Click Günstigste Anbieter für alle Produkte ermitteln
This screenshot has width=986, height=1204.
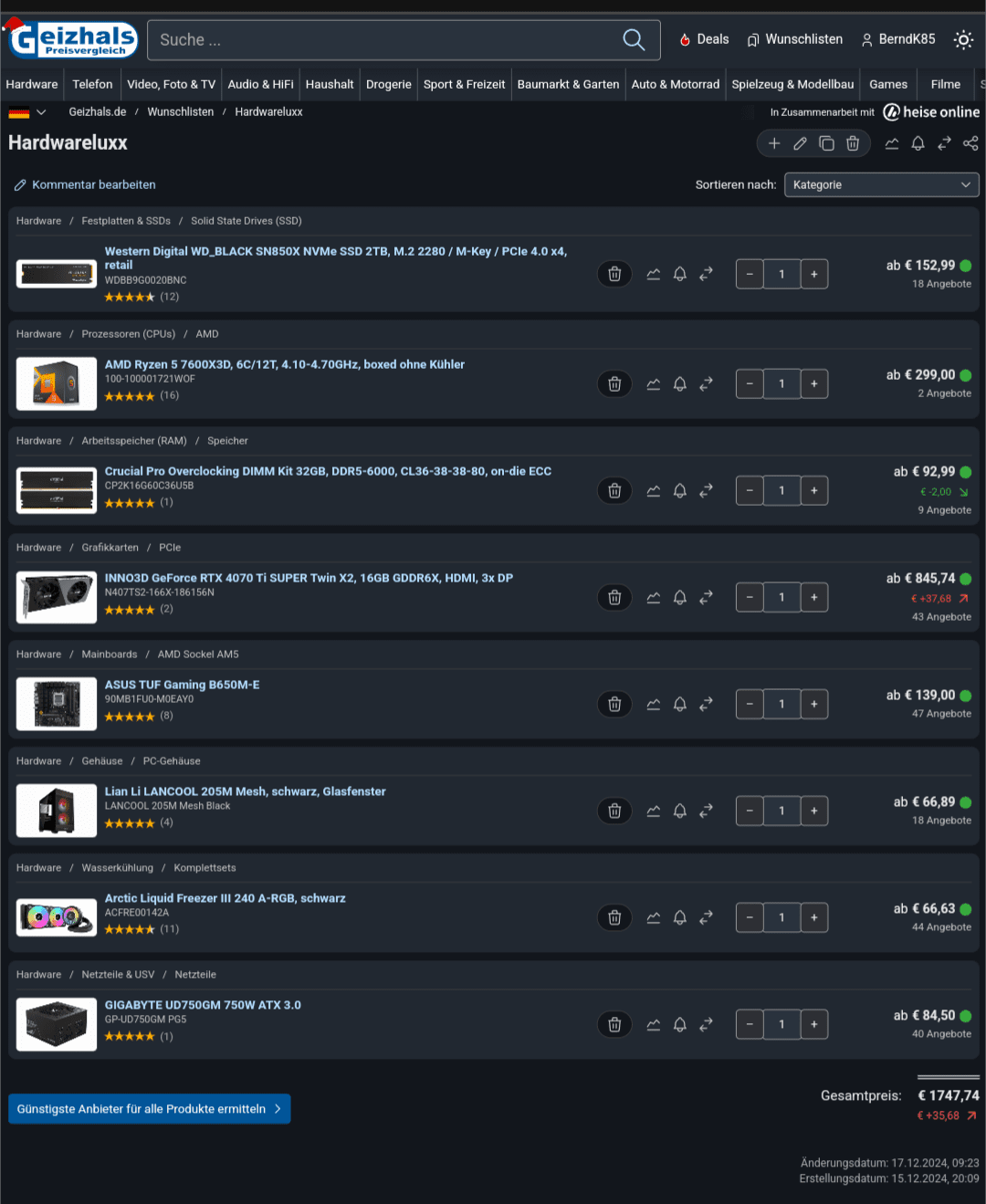click(150, 1109)
